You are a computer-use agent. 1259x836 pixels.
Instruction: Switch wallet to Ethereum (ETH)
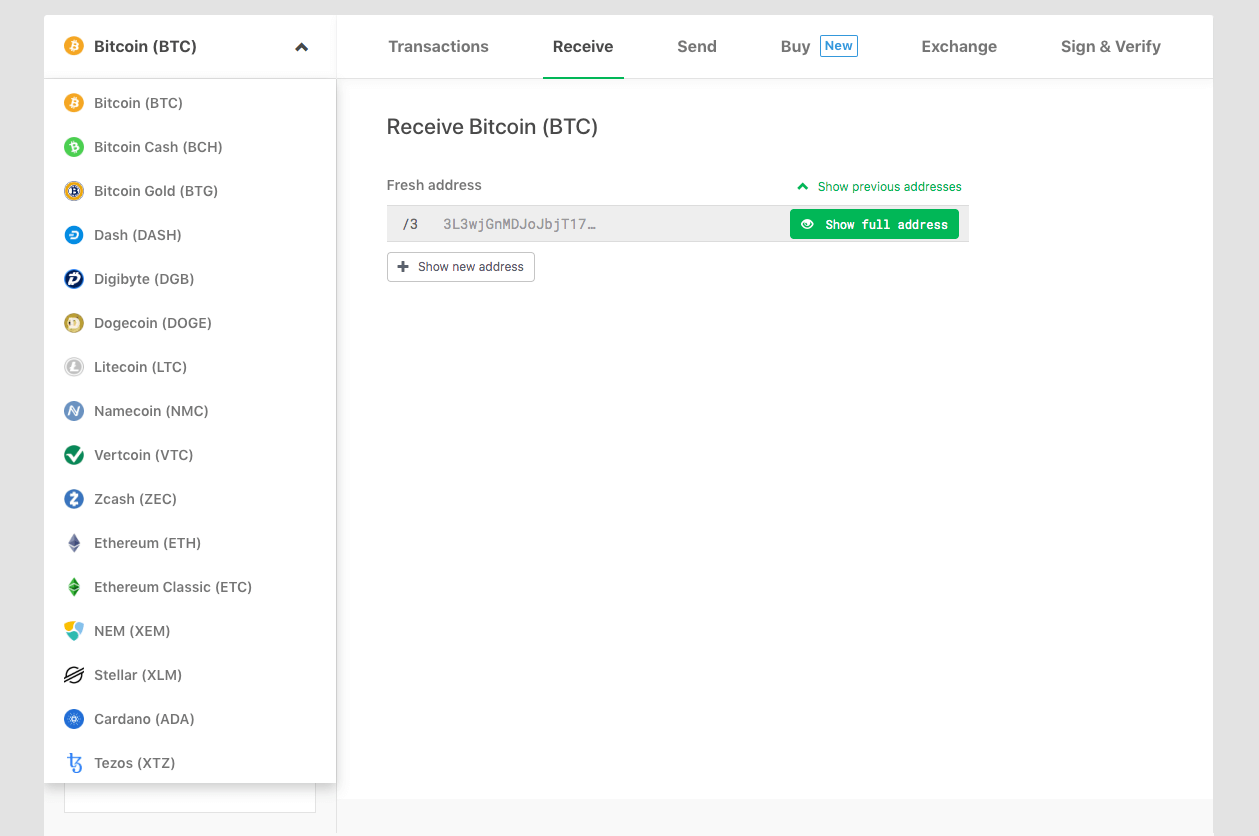190,543
